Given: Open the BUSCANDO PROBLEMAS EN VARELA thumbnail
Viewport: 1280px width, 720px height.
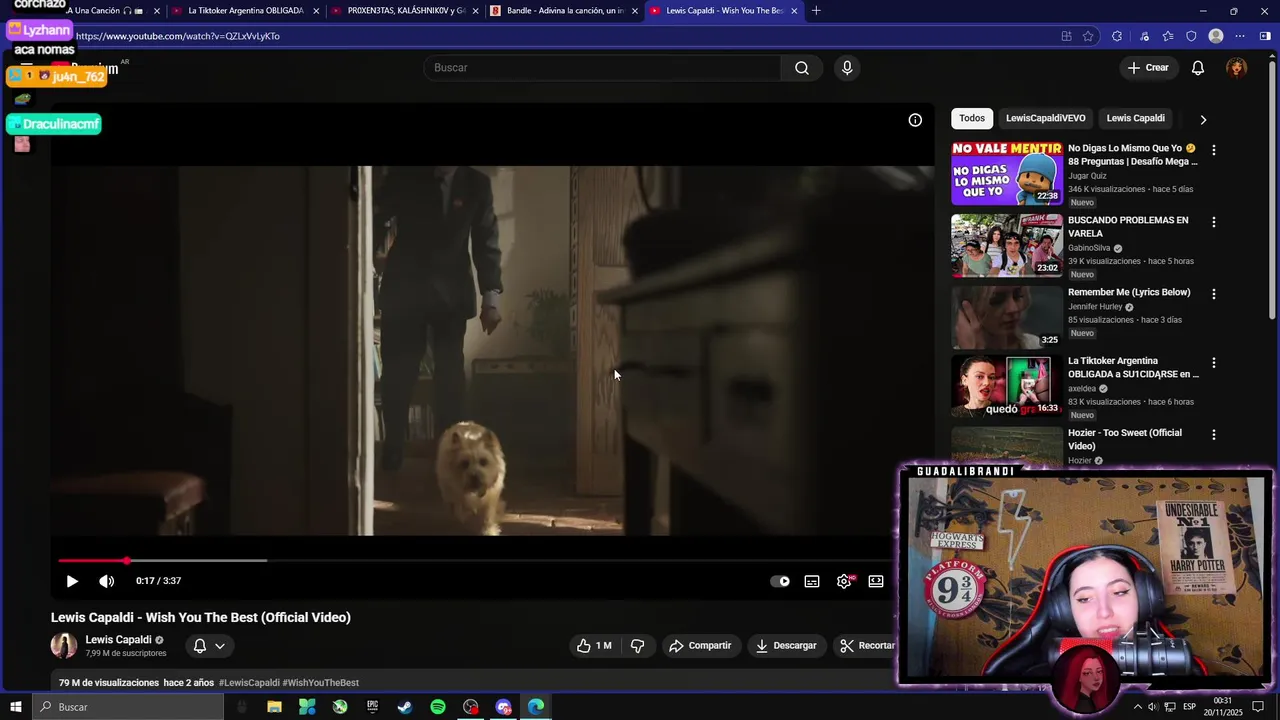Looking at the screenshot, I should point(1007,245).
